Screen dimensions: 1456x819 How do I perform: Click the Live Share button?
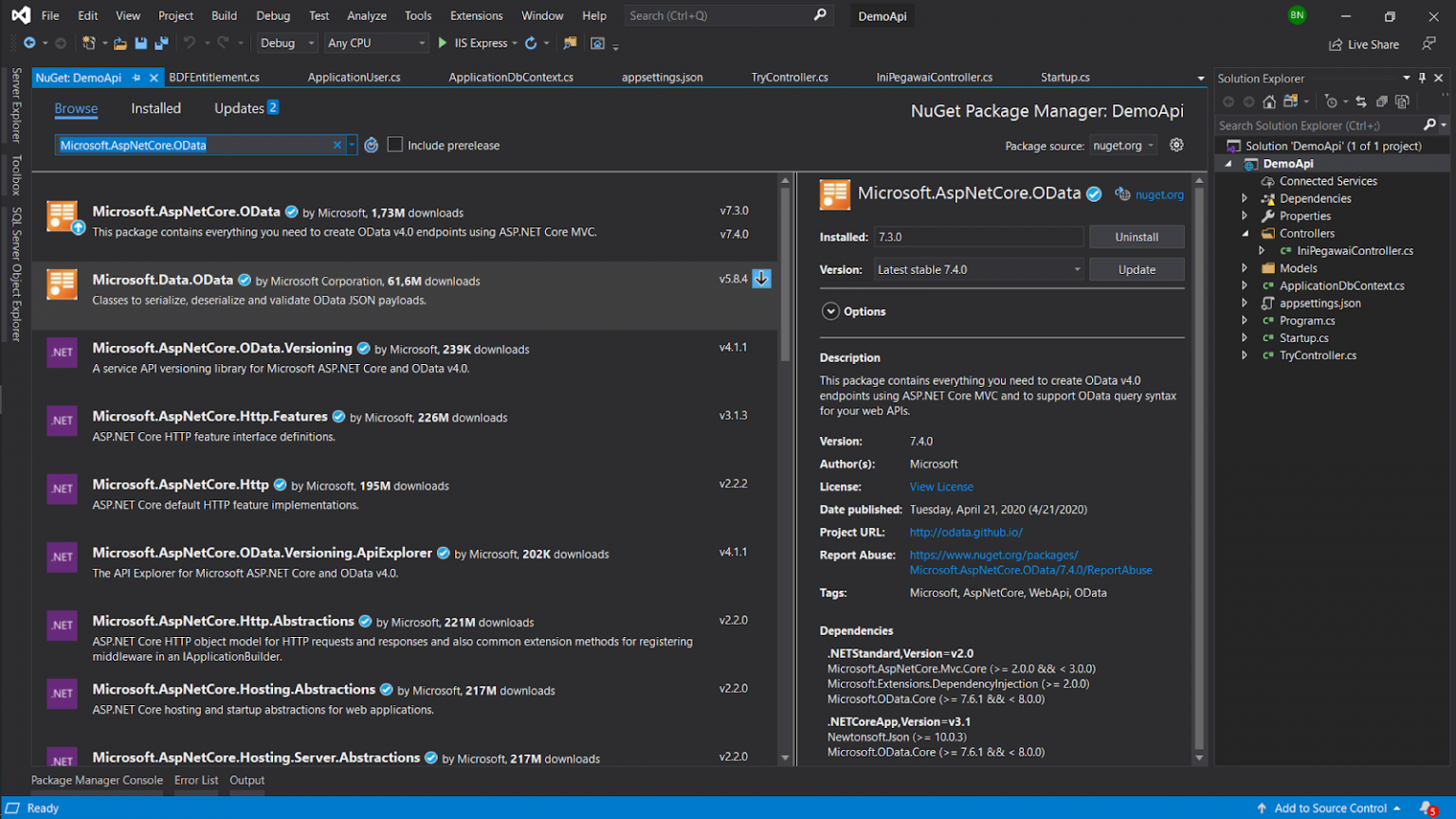tap(1364, 44)
